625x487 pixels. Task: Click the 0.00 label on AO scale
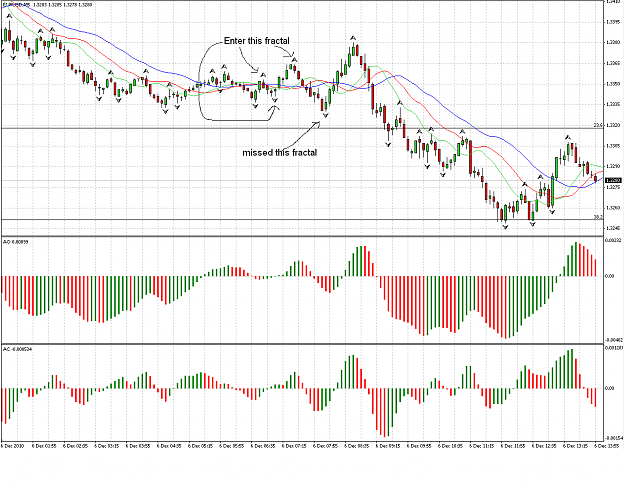(610, 276)
